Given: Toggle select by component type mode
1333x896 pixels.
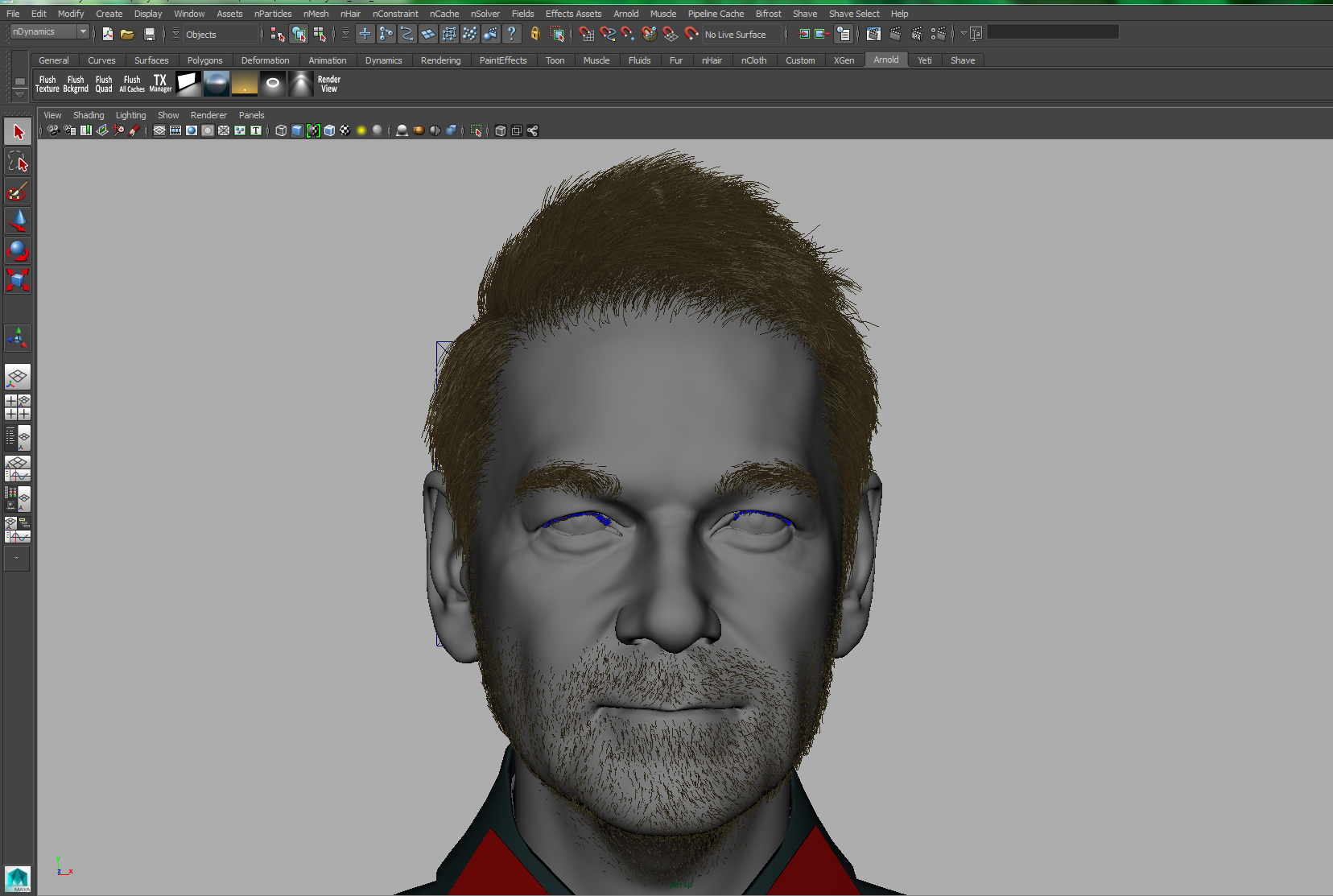Looking at the screenshot, I should pyautogui.click(x=320, y=34).
